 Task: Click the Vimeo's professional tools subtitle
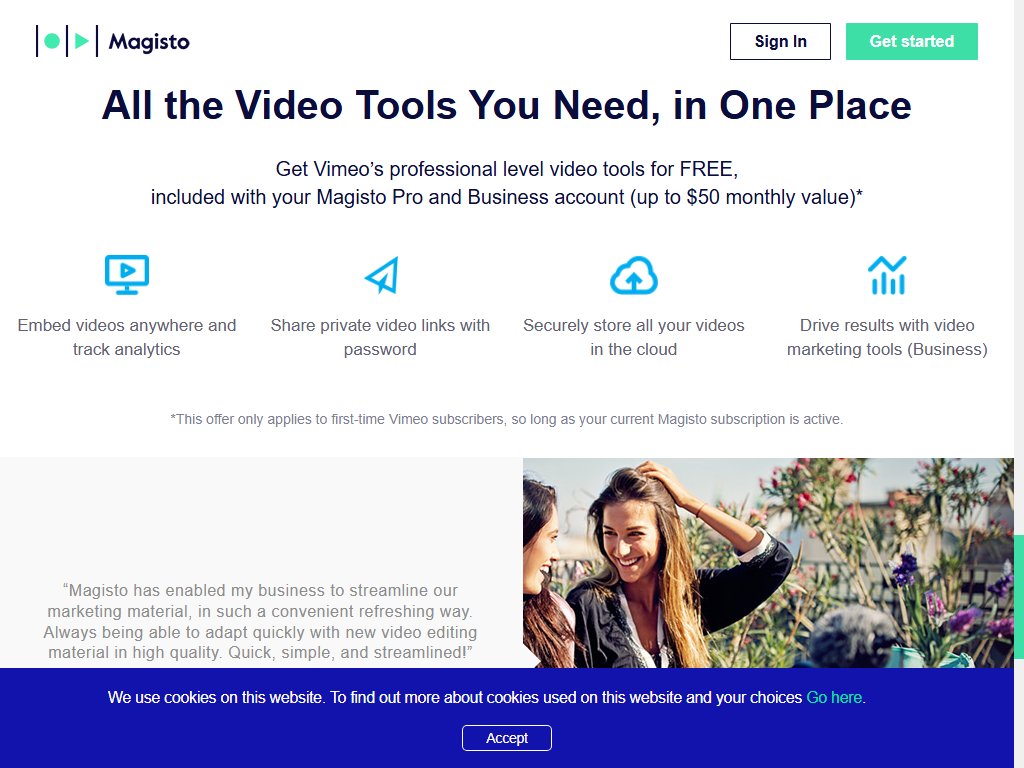pos(506,183)
